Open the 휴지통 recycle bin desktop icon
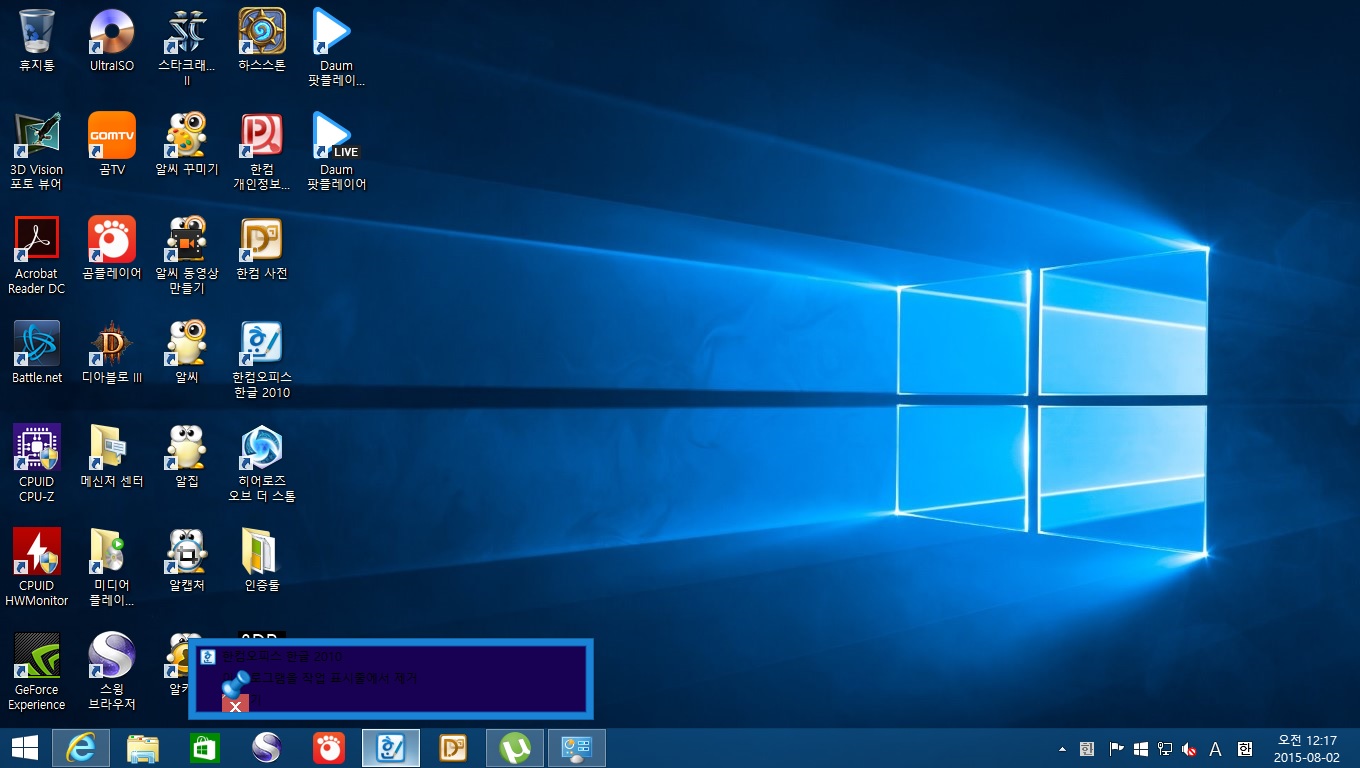 coord(37,41)
